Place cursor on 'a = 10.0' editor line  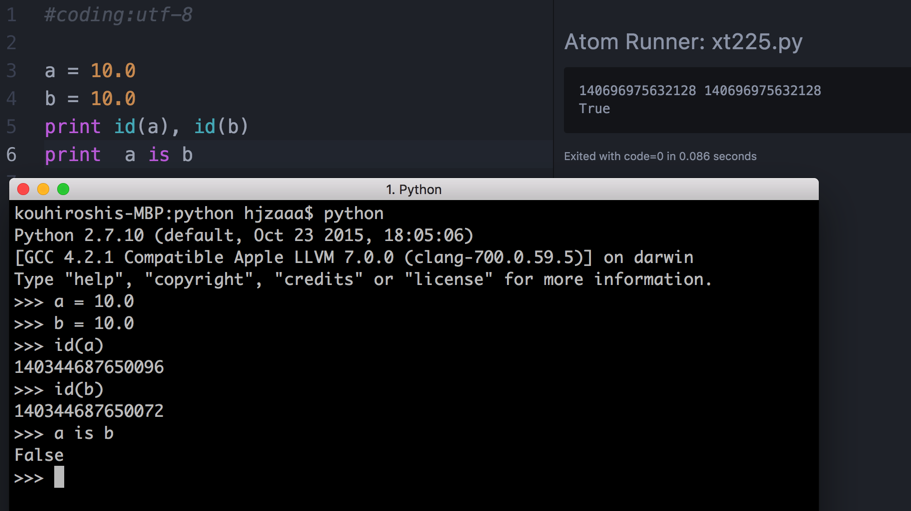click(x=90, y=71)
